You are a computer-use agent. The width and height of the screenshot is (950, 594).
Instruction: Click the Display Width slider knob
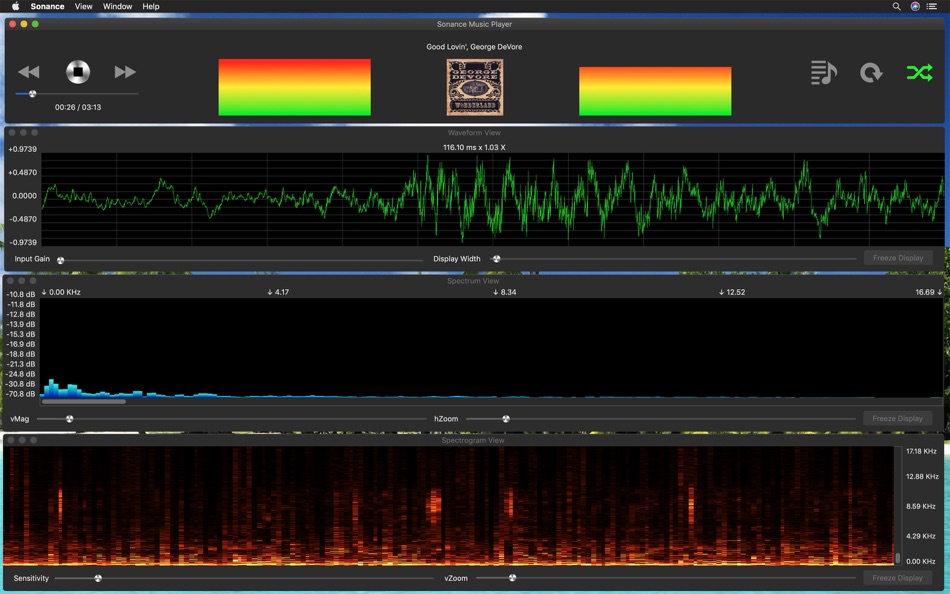(x=496, y=259)
